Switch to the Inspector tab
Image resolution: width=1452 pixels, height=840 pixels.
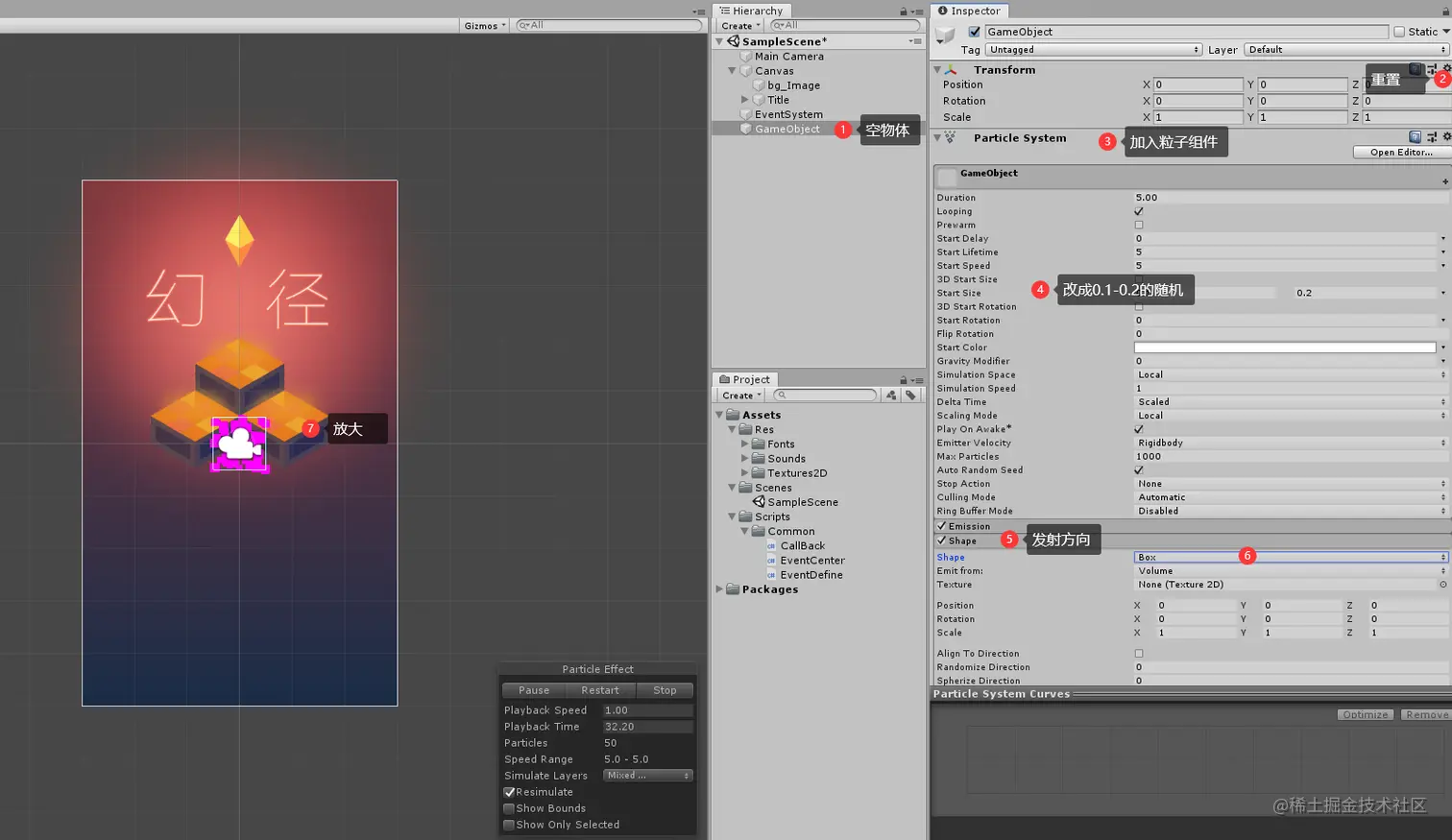pos(969,11)
